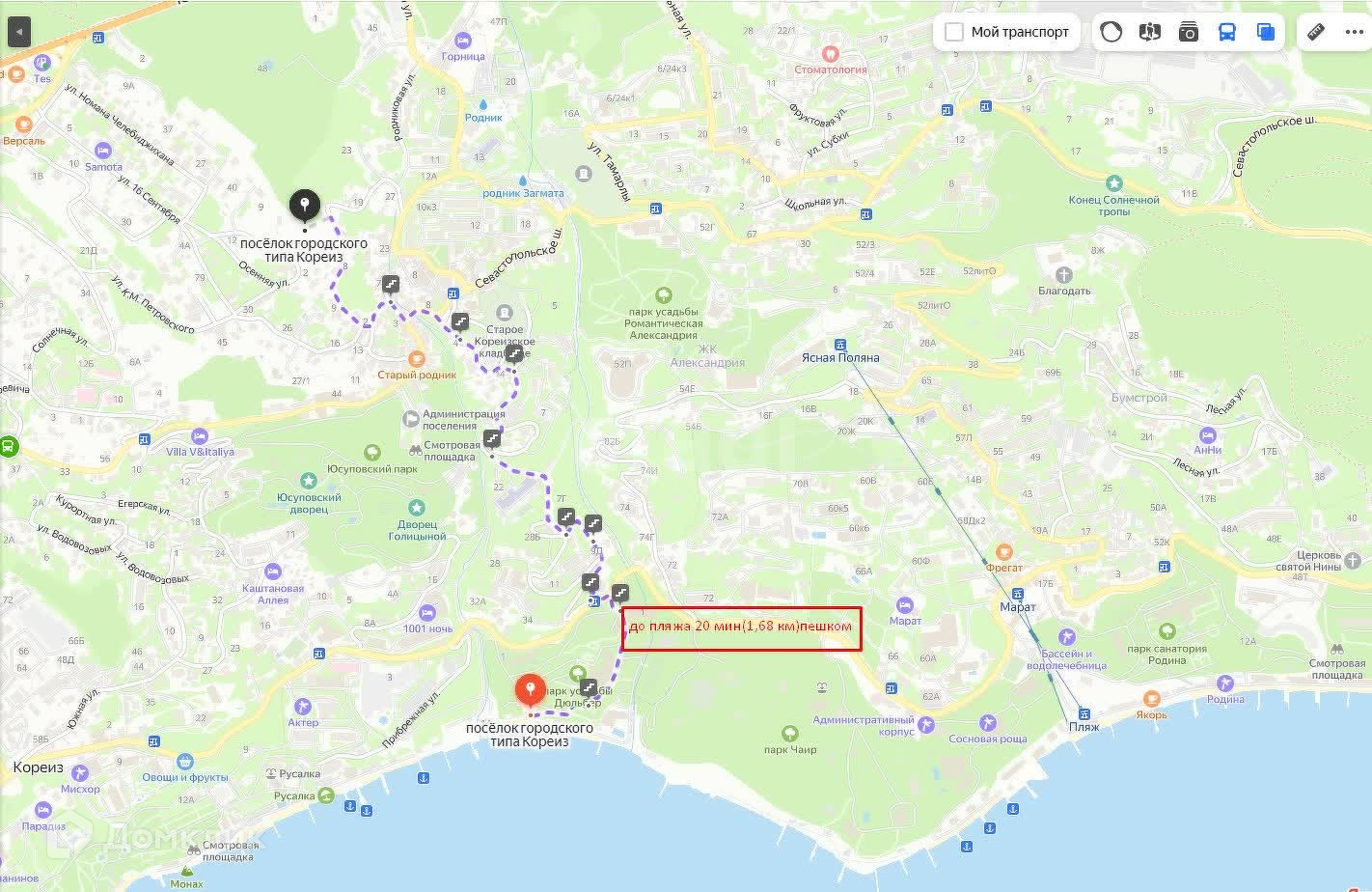Open the map layers switcher icon

point(1266,32)
